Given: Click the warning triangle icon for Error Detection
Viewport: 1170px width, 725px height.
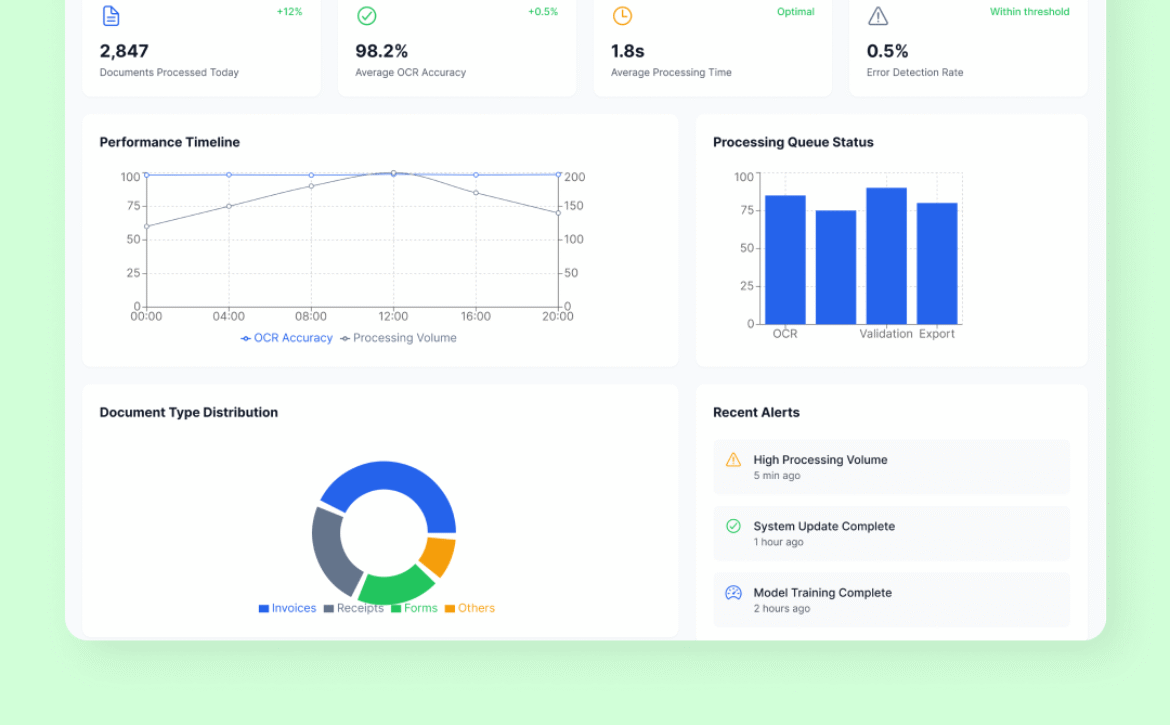Looking at the screenshot, I should coord(878,16).
